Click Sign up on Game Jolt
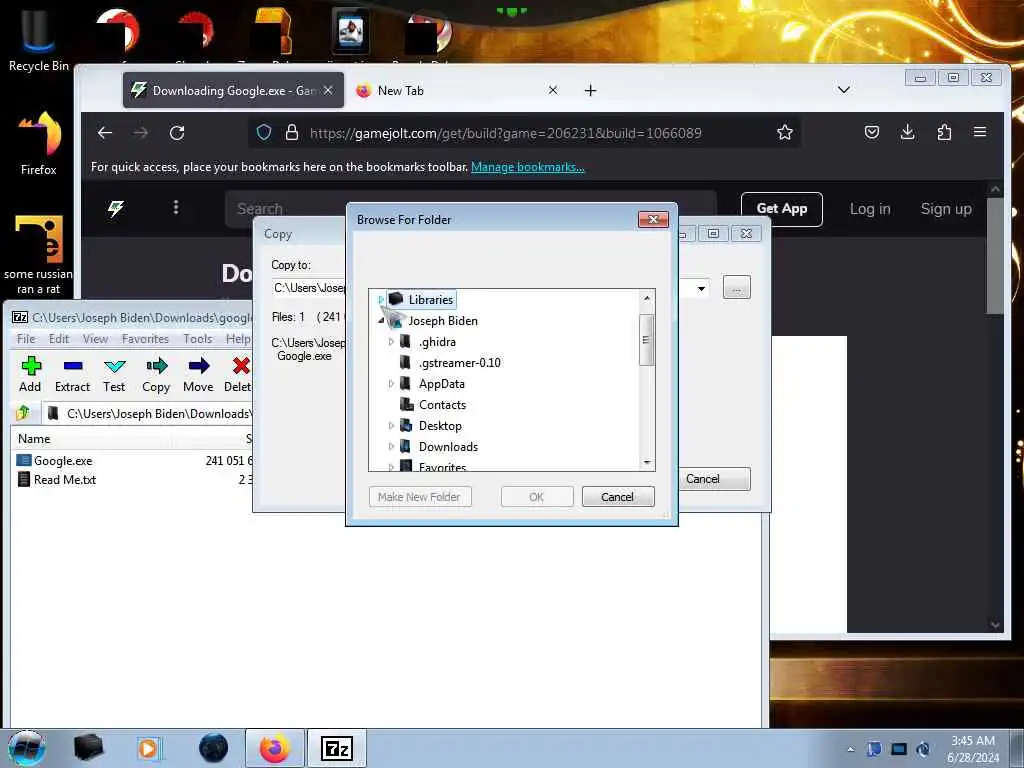The width and height of the screenshot is (1024, 768). [x=946, y=209]
